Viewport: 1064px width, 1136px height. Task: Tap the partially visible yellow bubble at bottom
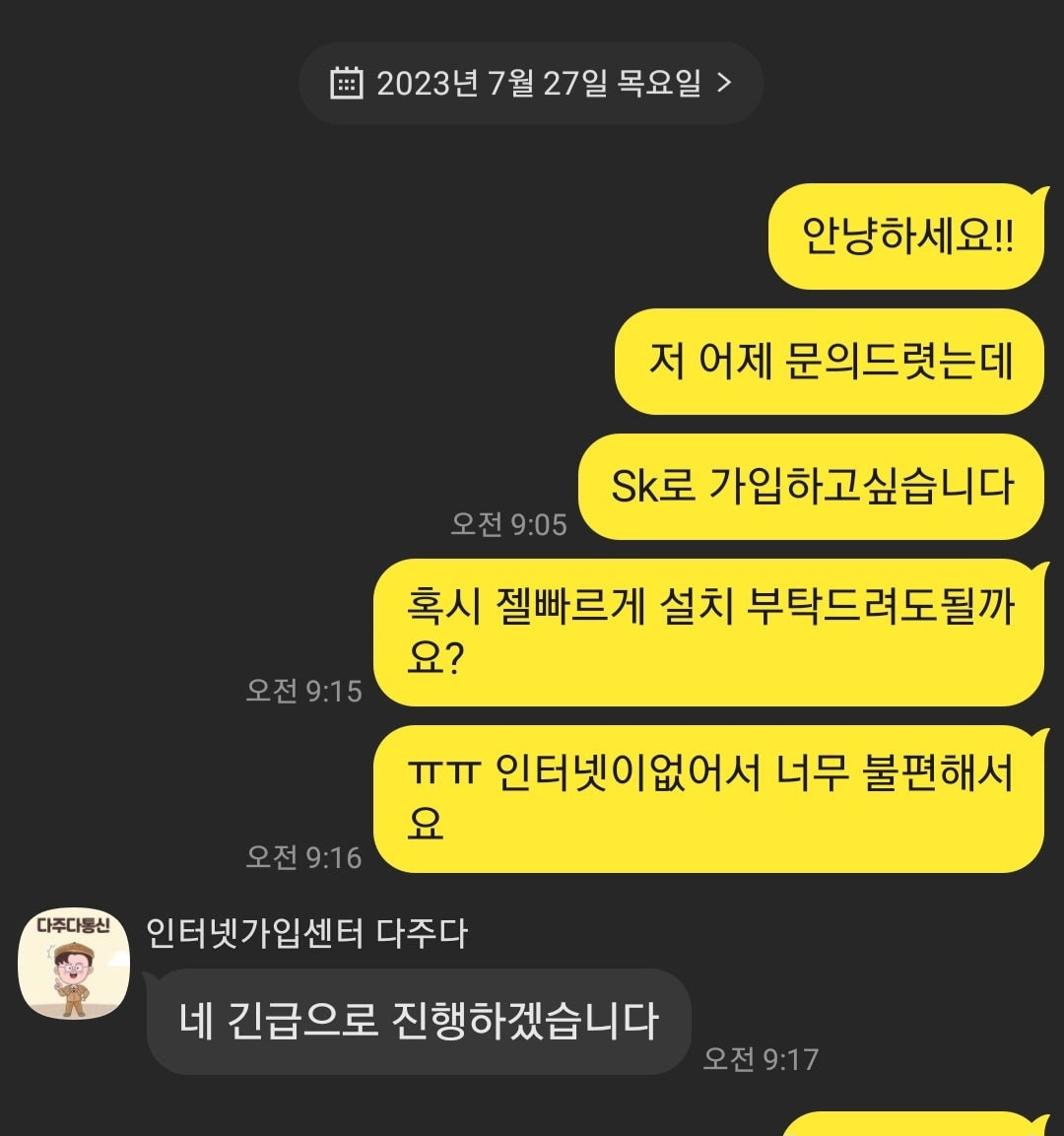912,1123
